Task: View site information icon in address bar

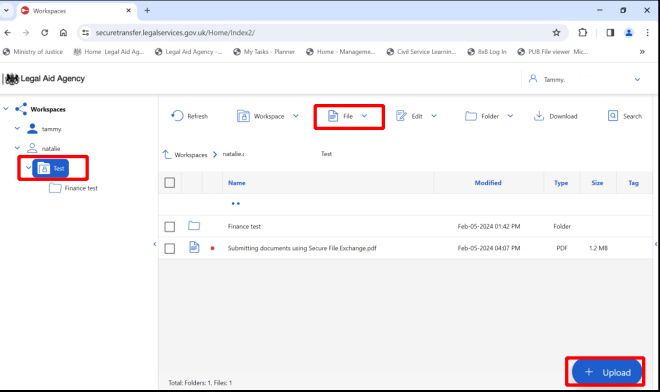Action: tap(85, 32)
